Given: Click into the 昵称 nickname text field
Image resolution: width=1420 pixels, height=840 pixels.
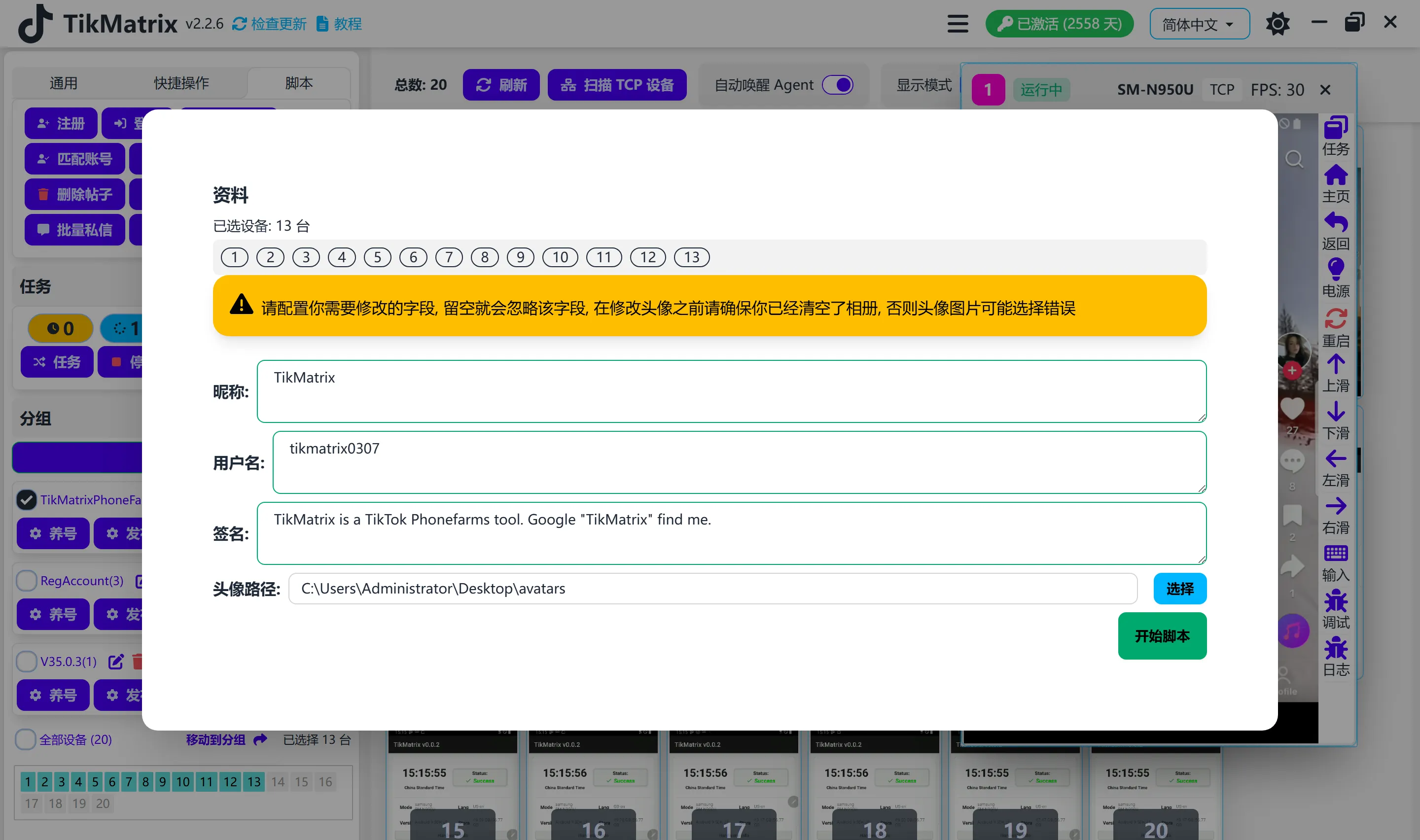Looking at the screenshot, I should (x=731, y=391).
